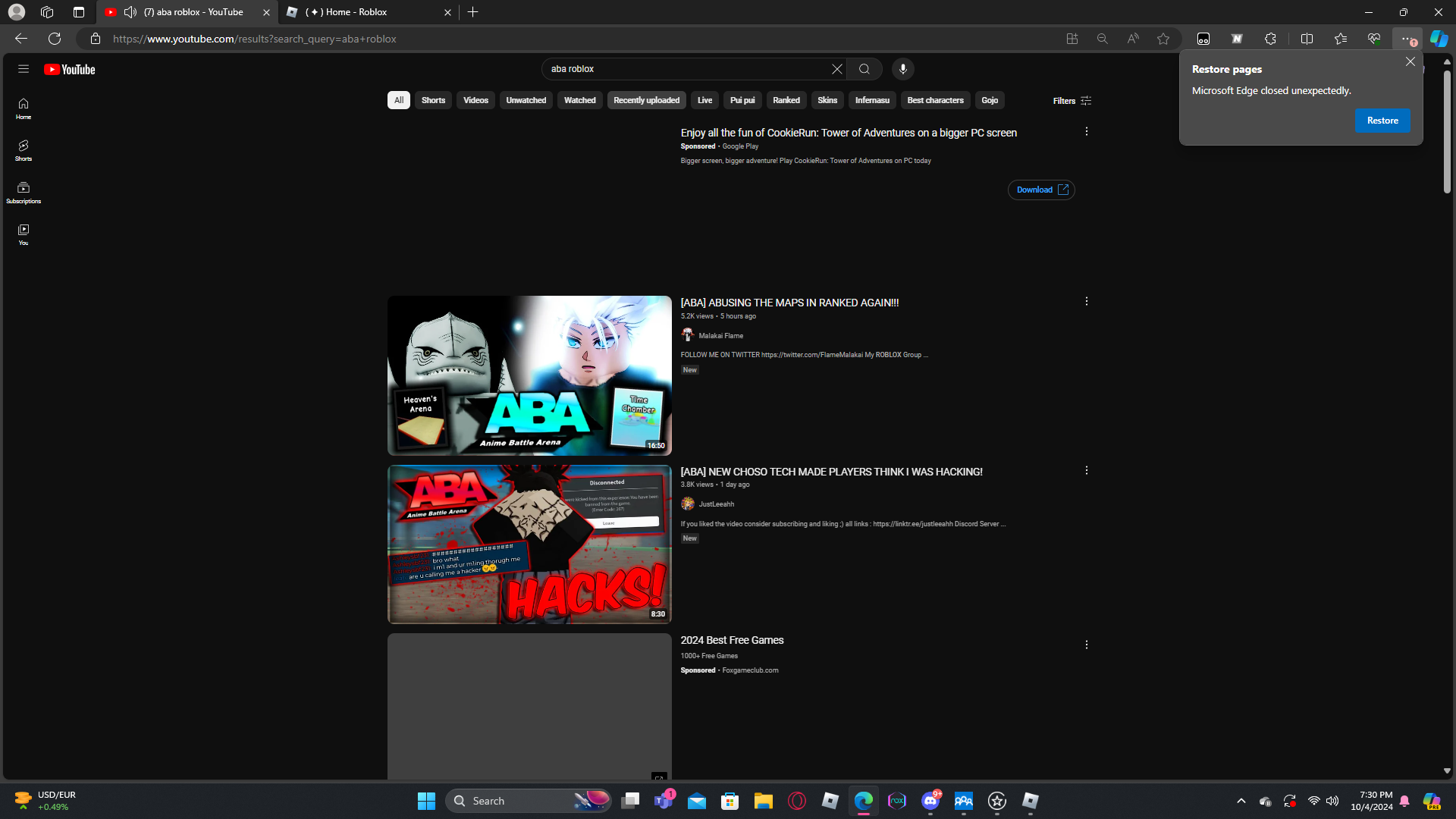
Task: Play the HACKS! ABA video thumbnail
Action: coord(529,544)
